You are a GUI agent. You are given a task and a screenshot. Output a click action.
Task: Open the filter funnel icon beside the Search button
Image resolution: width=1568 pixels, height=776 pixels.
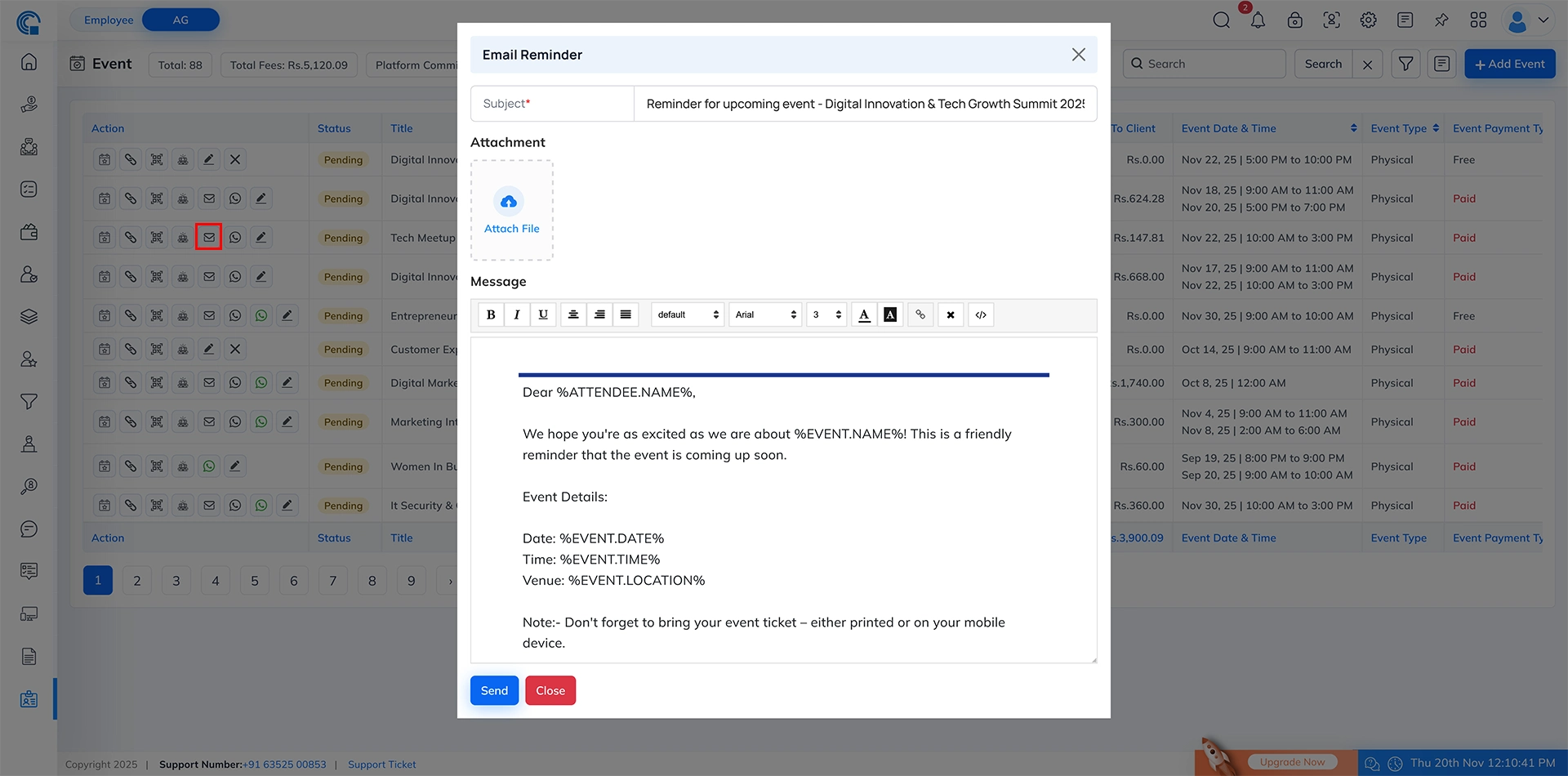click(1405, 63)
